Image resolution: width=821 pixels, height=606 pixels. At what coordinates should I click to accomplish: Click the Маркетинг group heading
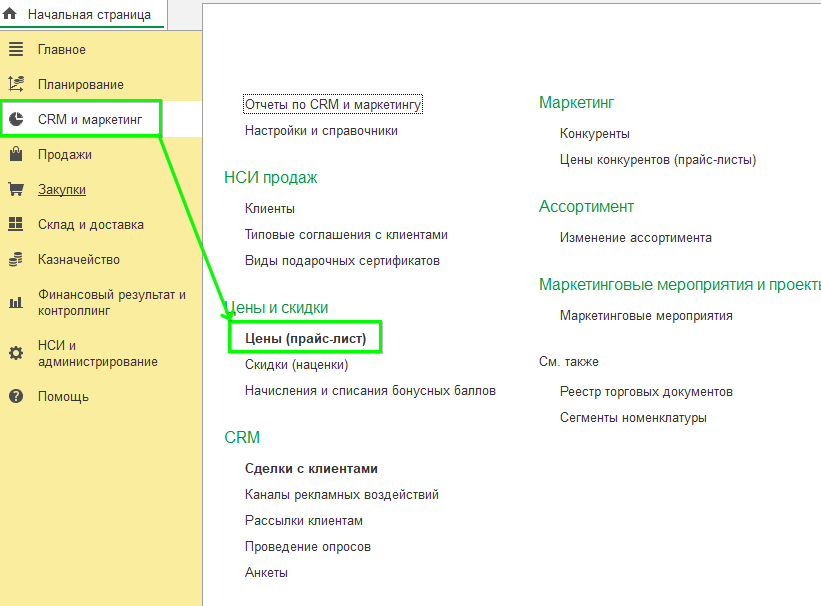(x=576, y=103)
